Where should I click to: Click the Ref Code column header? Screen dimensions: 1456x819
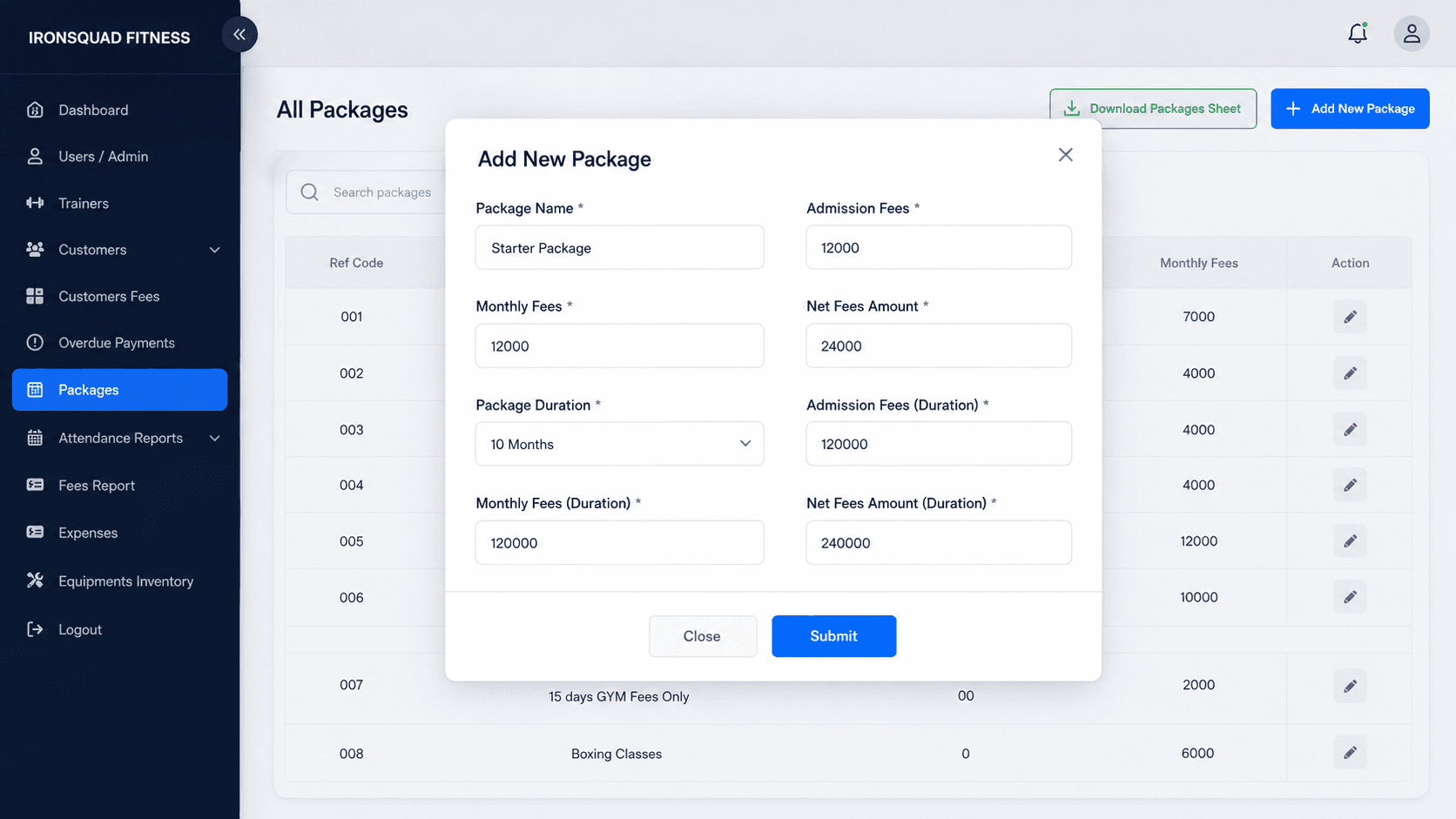point(356,263)
